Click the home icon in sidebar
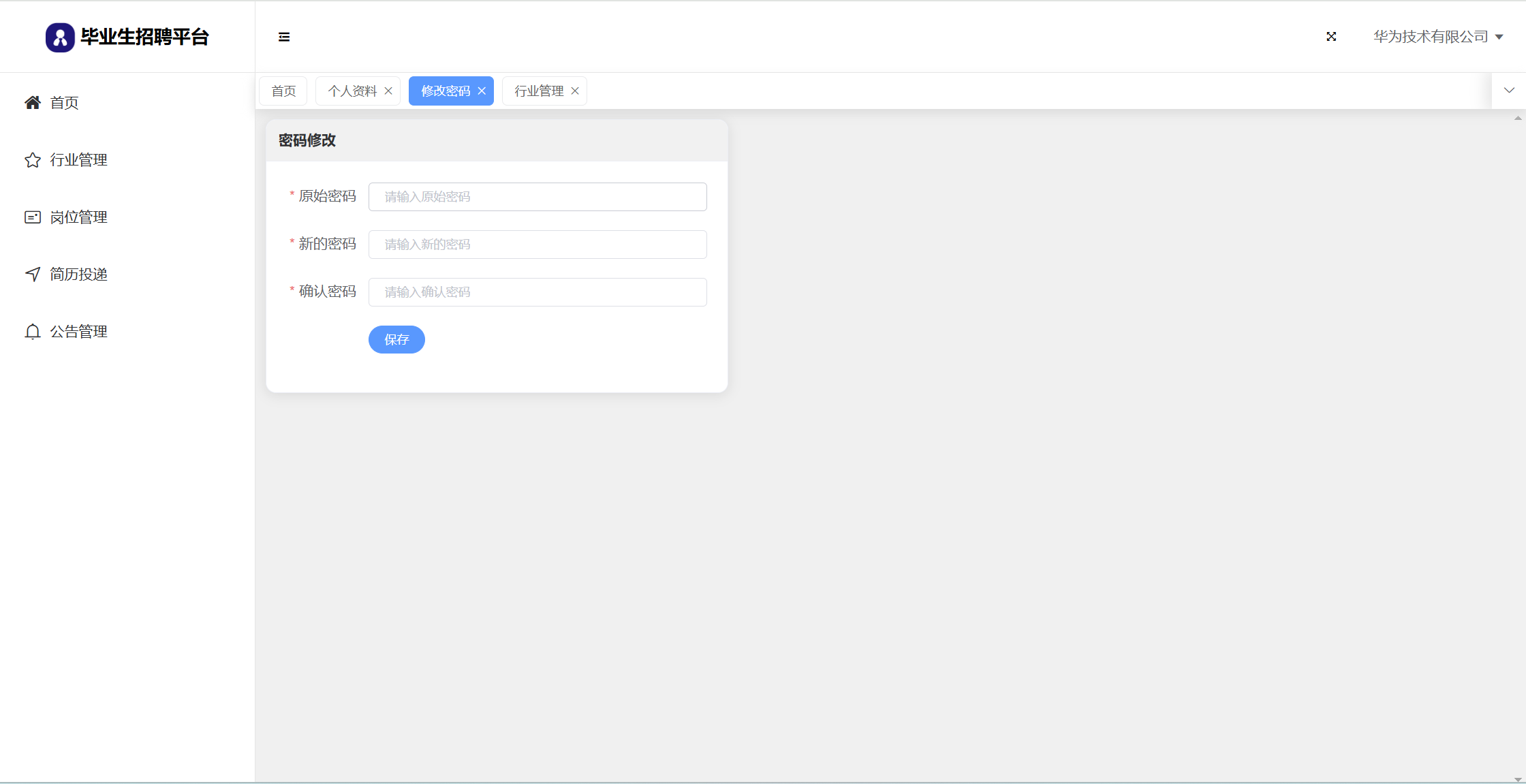The image size is (1526, 784). tap(33, 103)
